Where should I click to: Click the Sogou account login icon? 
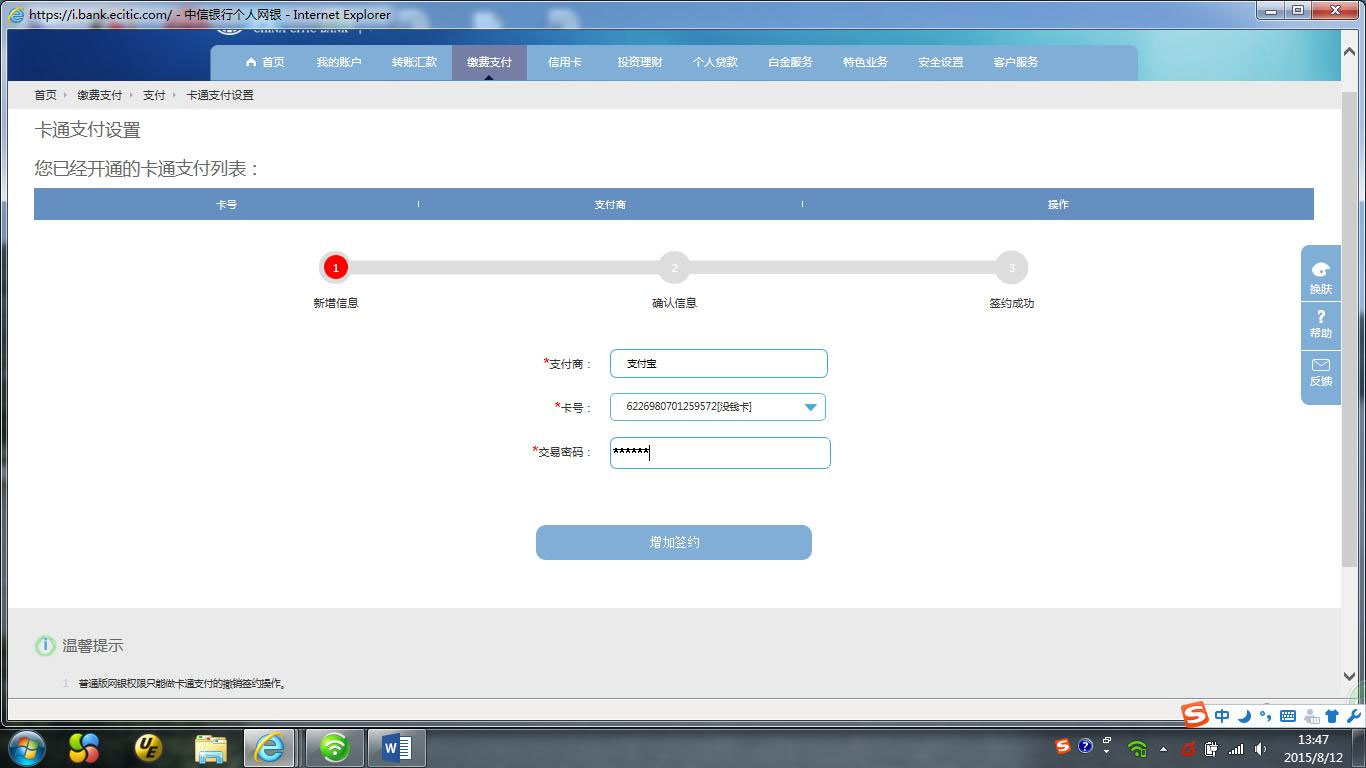(x=1311, y=716)
